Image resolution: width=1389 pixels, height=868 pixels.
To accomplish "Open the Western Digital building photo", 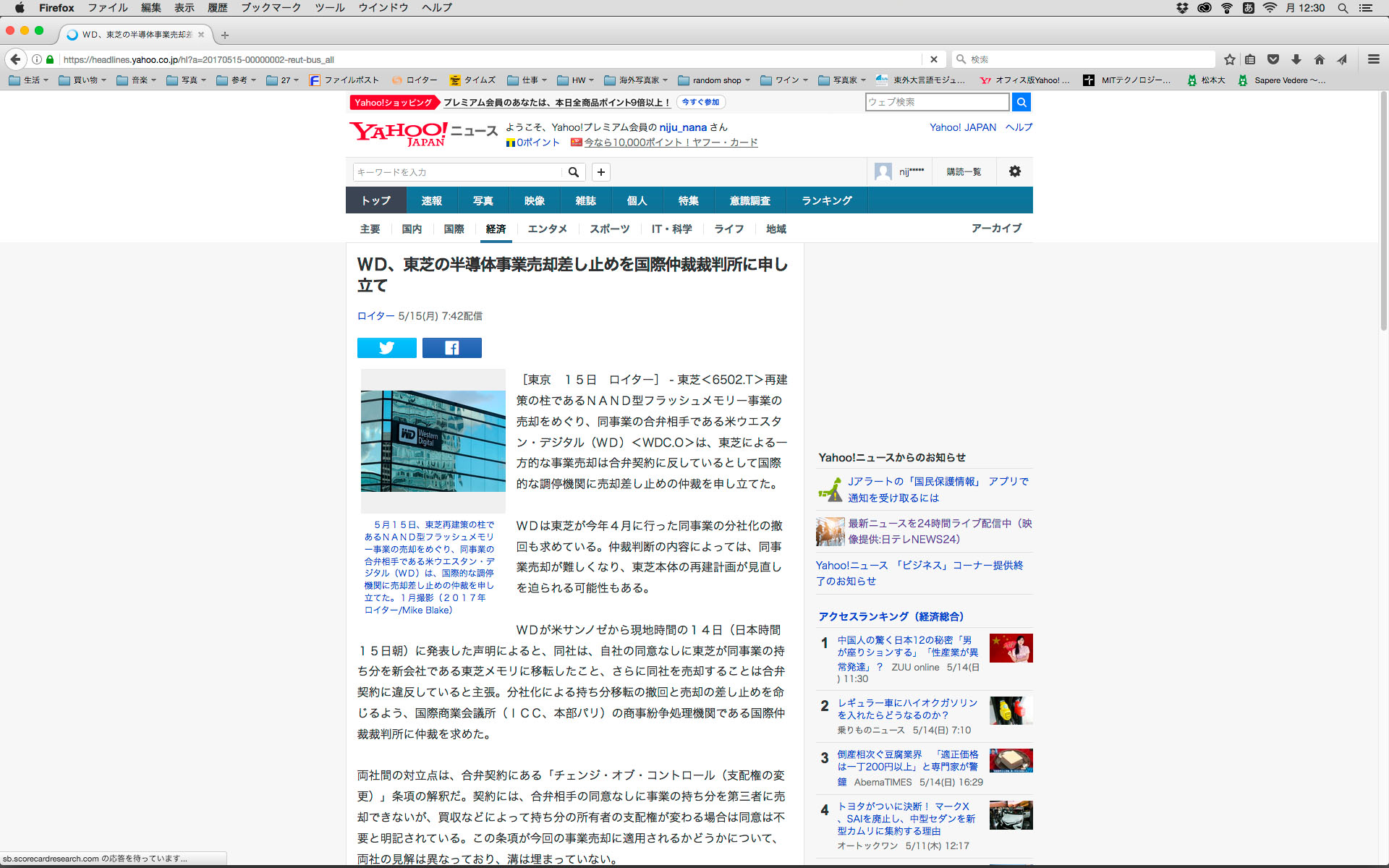I will click(433, 441).
